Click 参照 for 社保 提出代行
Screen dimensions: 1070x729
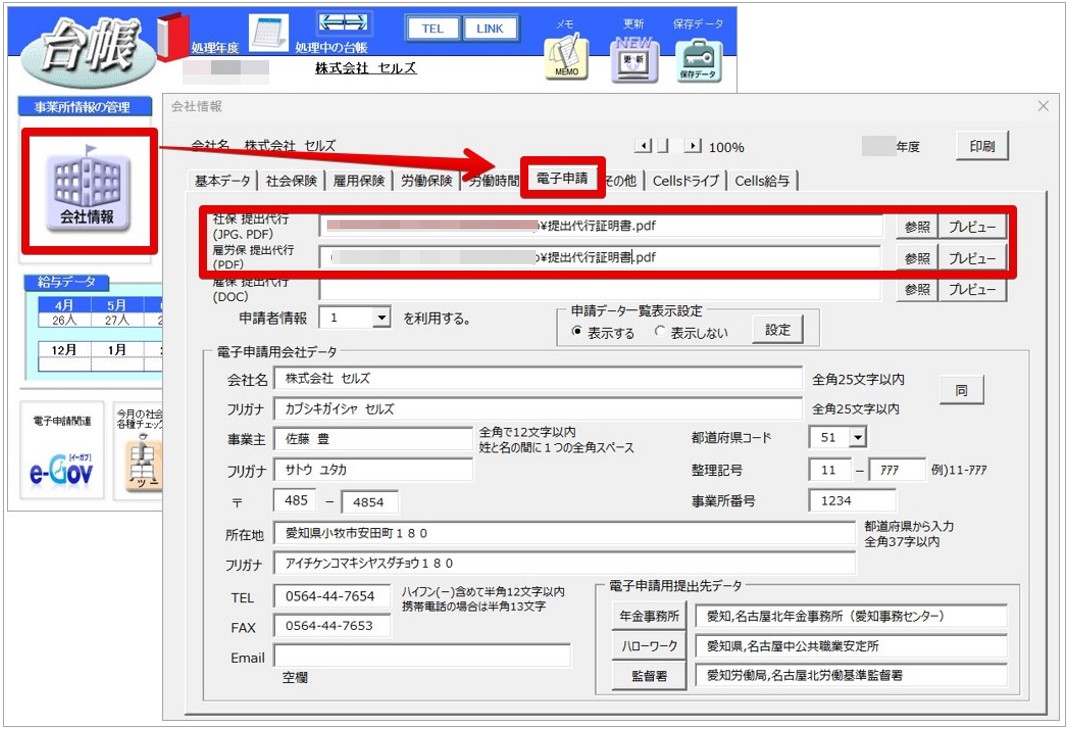tap(917, 227)
